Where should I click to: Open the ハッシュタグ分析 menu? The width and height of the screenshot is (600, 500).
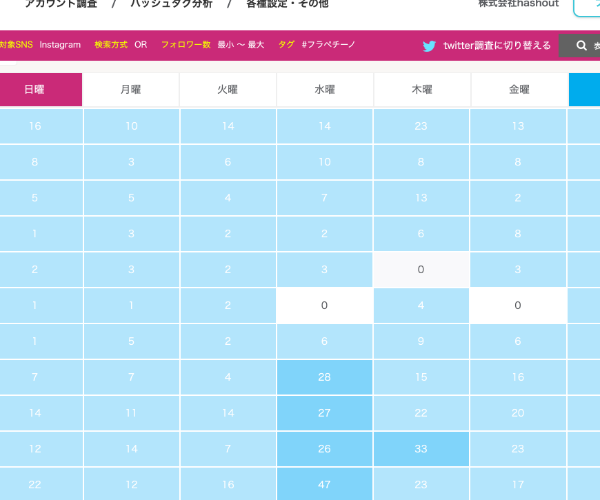[x=171, y=4]
